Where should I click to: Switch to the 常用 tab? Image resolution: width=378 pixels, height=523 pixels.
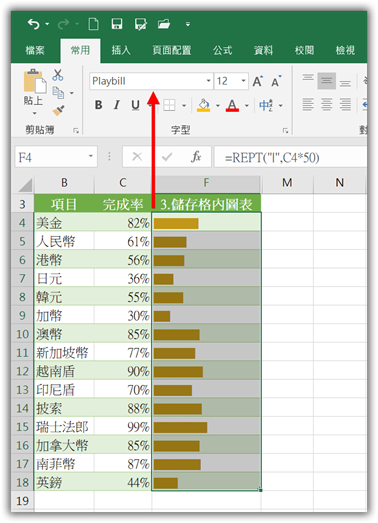(x=80, y=50)
